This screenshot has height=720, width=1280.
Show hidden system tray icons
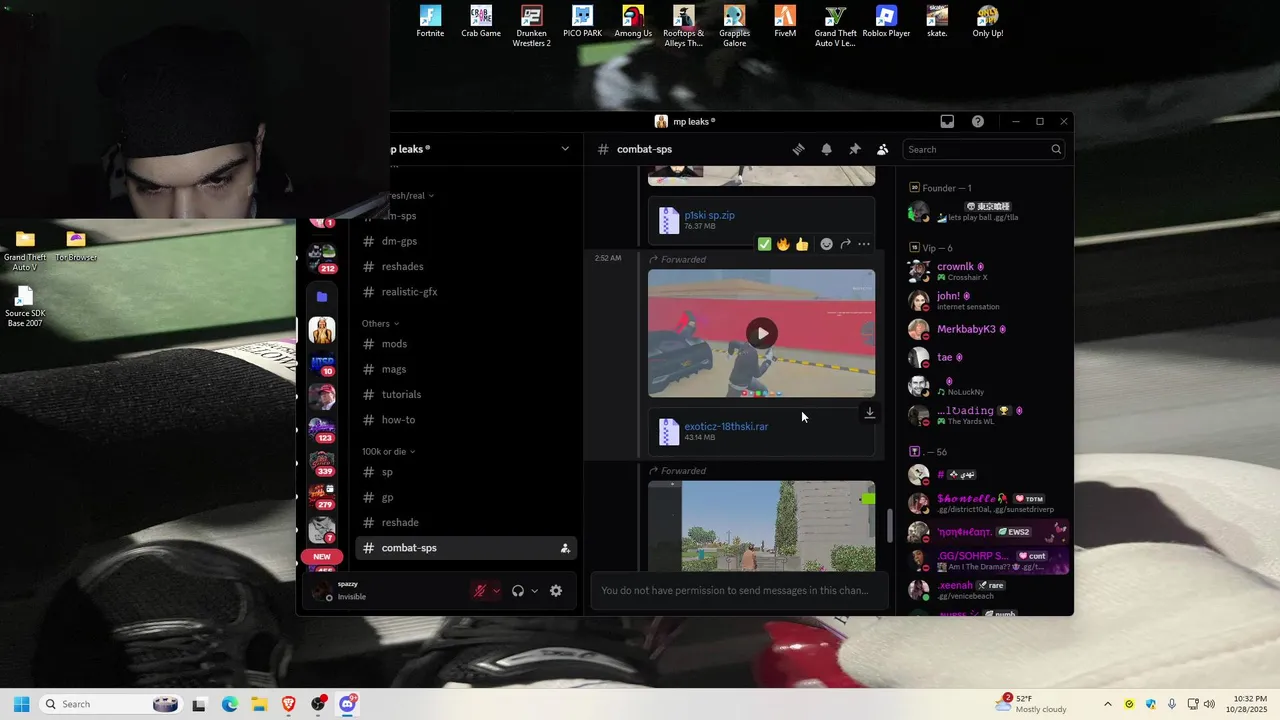(1107, 704)
